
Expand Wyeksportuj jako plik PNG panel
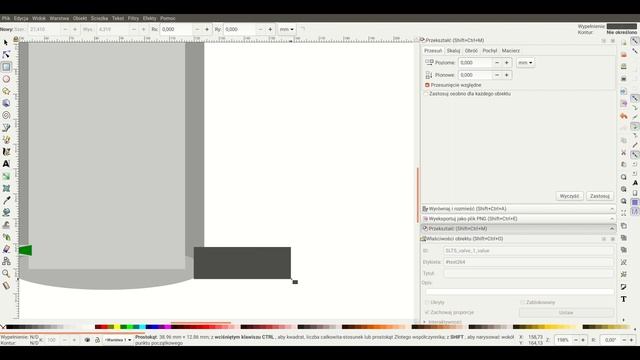pyautogui.click(x=518, y=219)
